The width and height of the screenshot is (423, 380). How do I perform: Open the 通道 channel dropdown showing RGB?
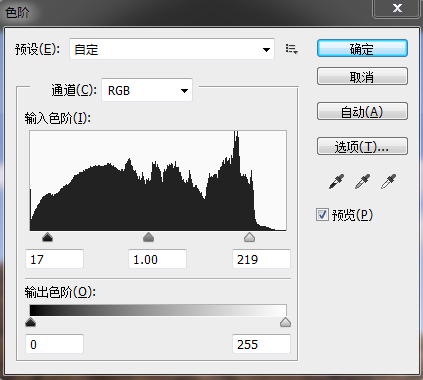point(147,90)
